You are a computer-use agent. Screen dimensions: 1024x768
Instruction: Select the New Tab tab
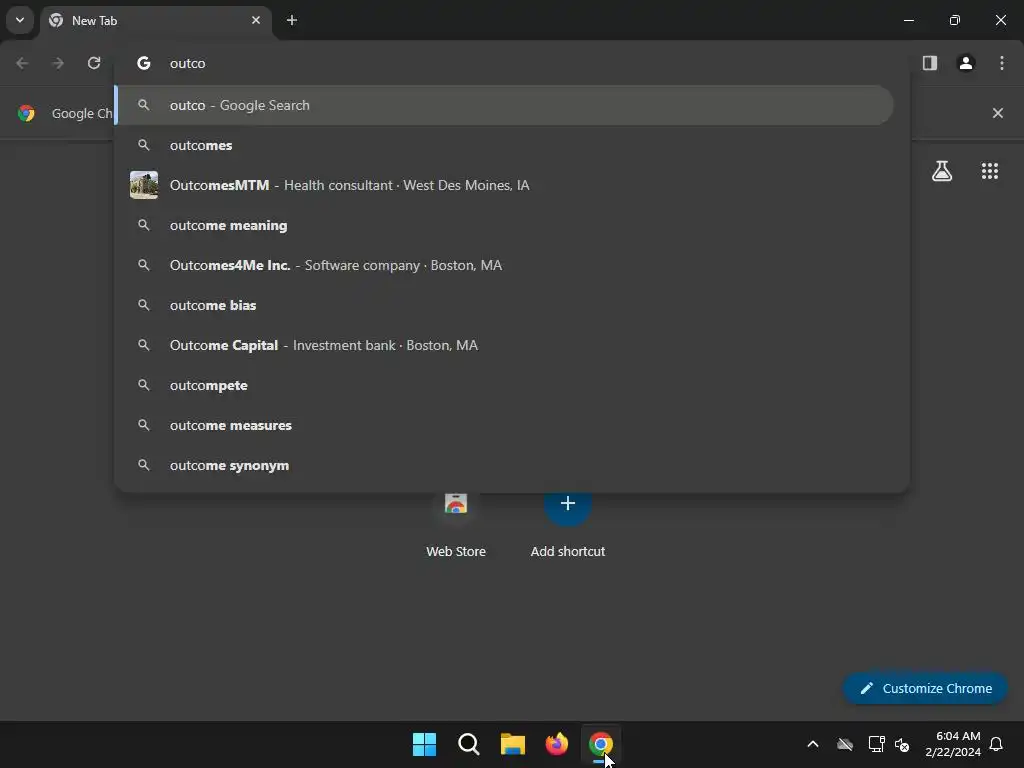157,21
